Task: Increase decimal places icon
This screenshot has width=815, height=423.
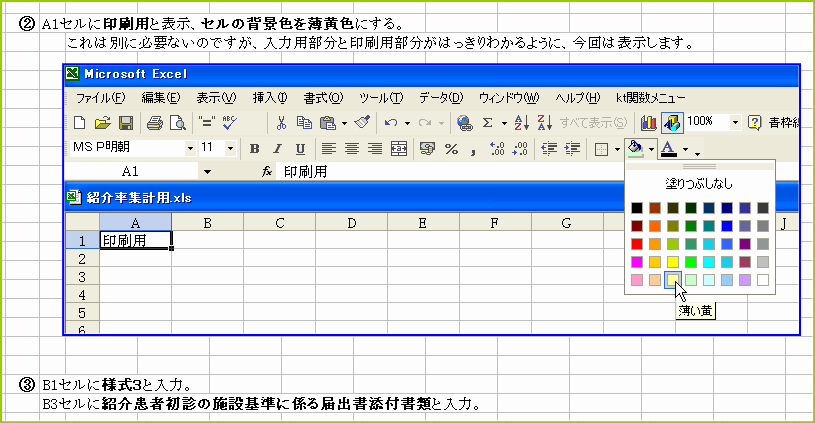Action: [497, 149]
